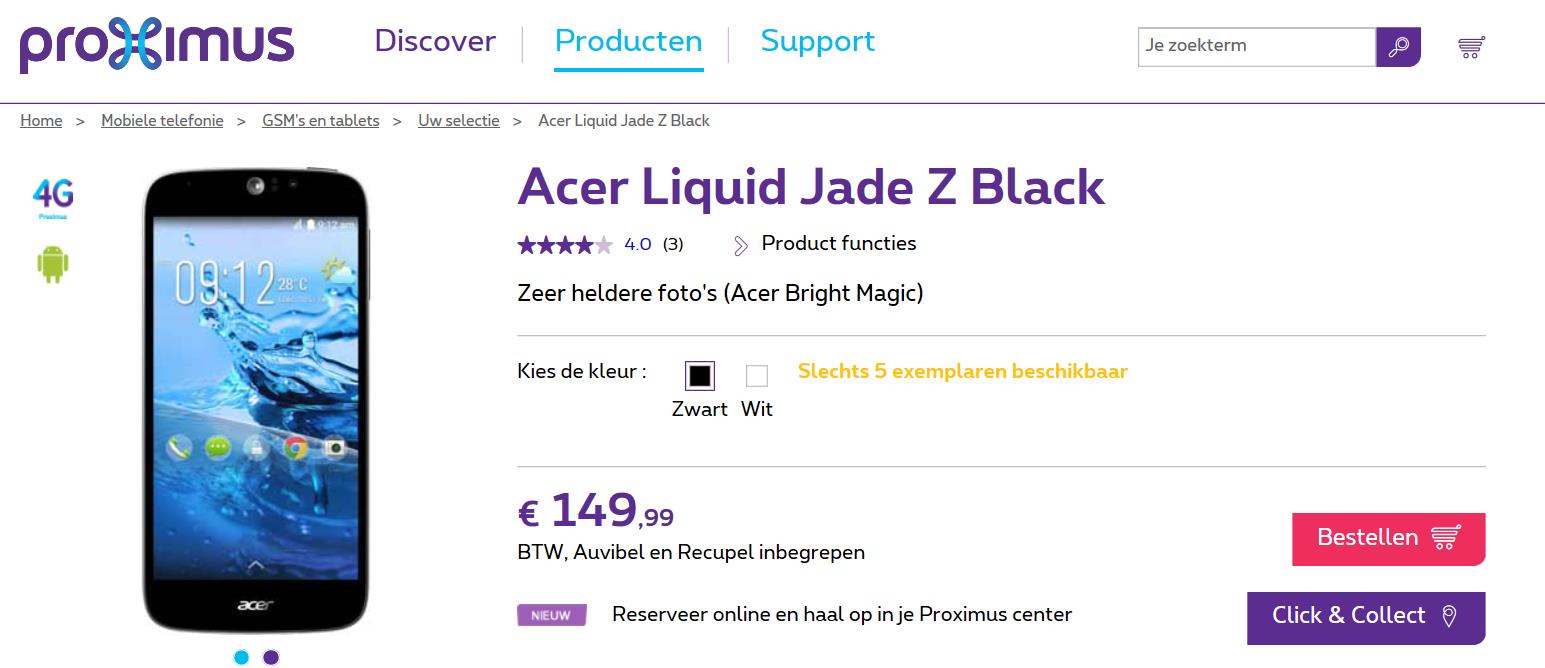Open the shopping cart icon in header
The image size is (1545, 668).
[1471, 47]
